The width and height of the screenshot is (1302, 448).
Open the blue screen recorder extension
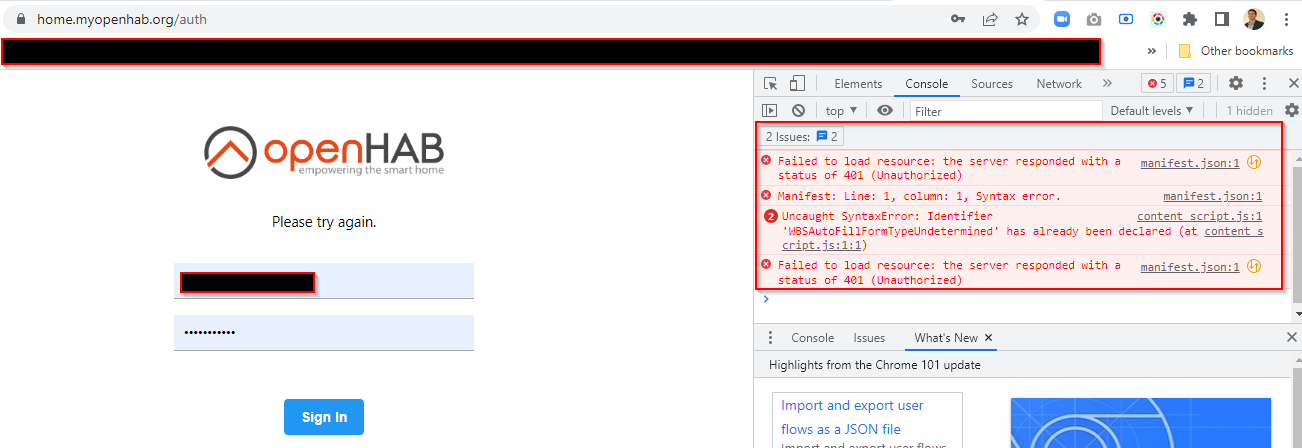pyautogui.click(x=1126, y=19)
